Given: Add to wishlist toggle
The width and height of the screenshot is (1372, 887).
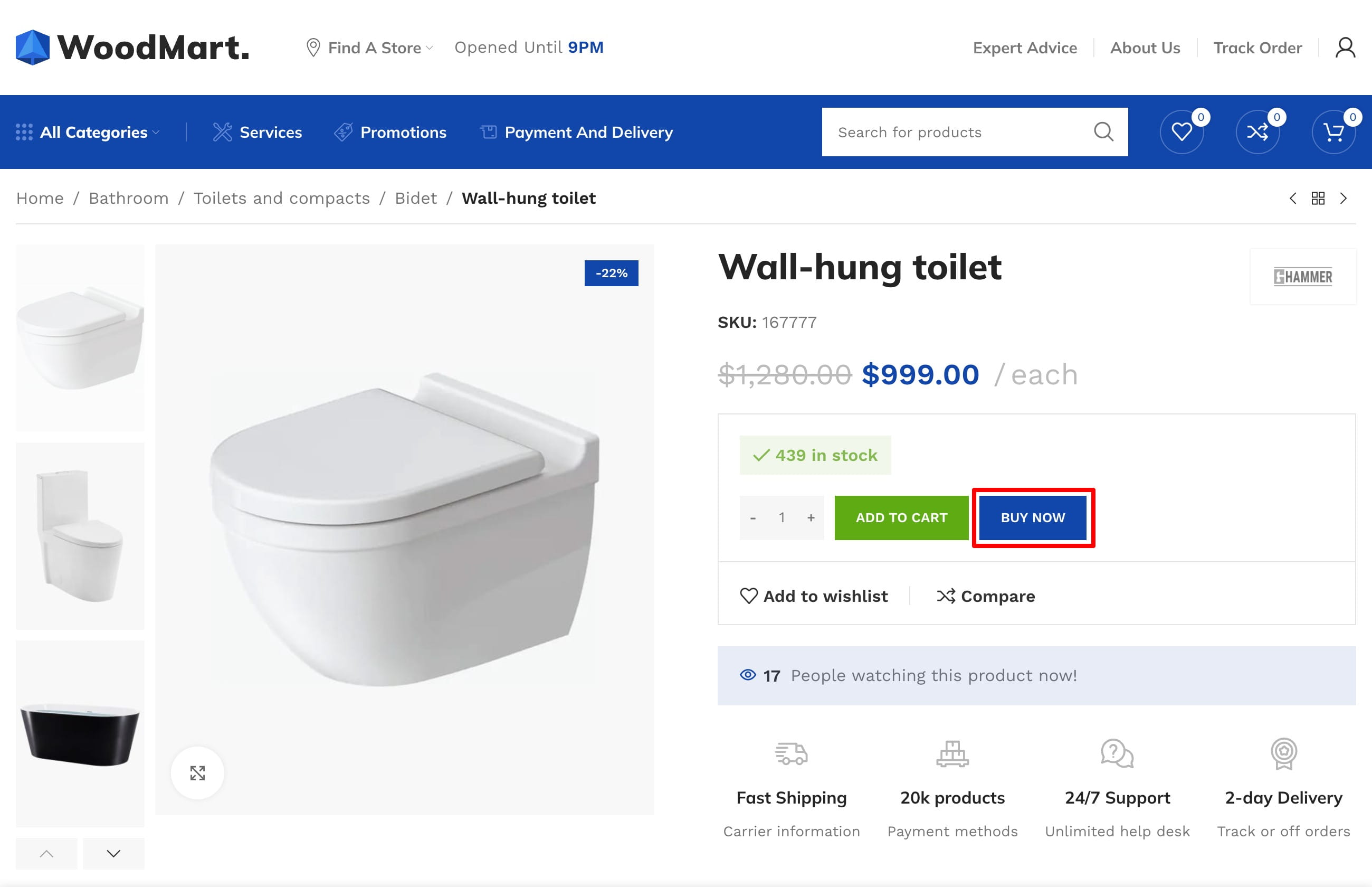Looking at the screenshot, I should coord(813,596).
